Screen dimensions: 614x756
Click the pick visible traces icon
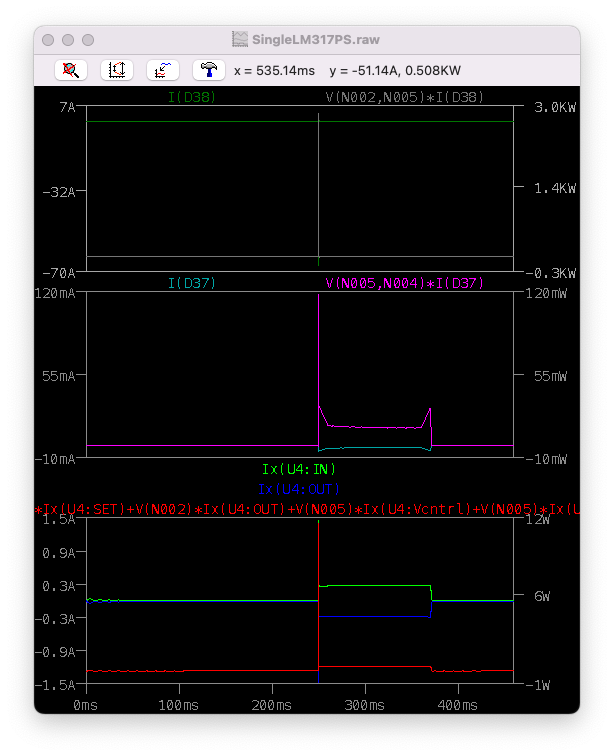coord(163,70)
